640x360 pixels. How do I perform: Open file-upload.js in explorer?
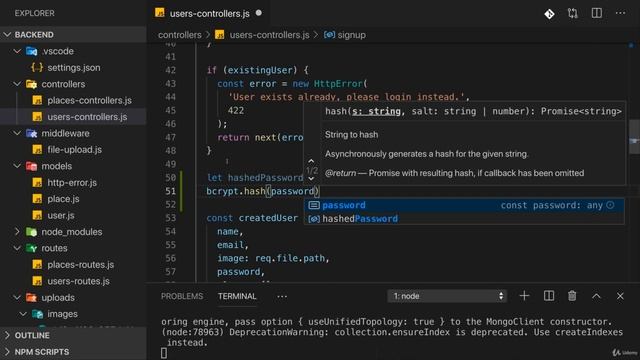74,150
